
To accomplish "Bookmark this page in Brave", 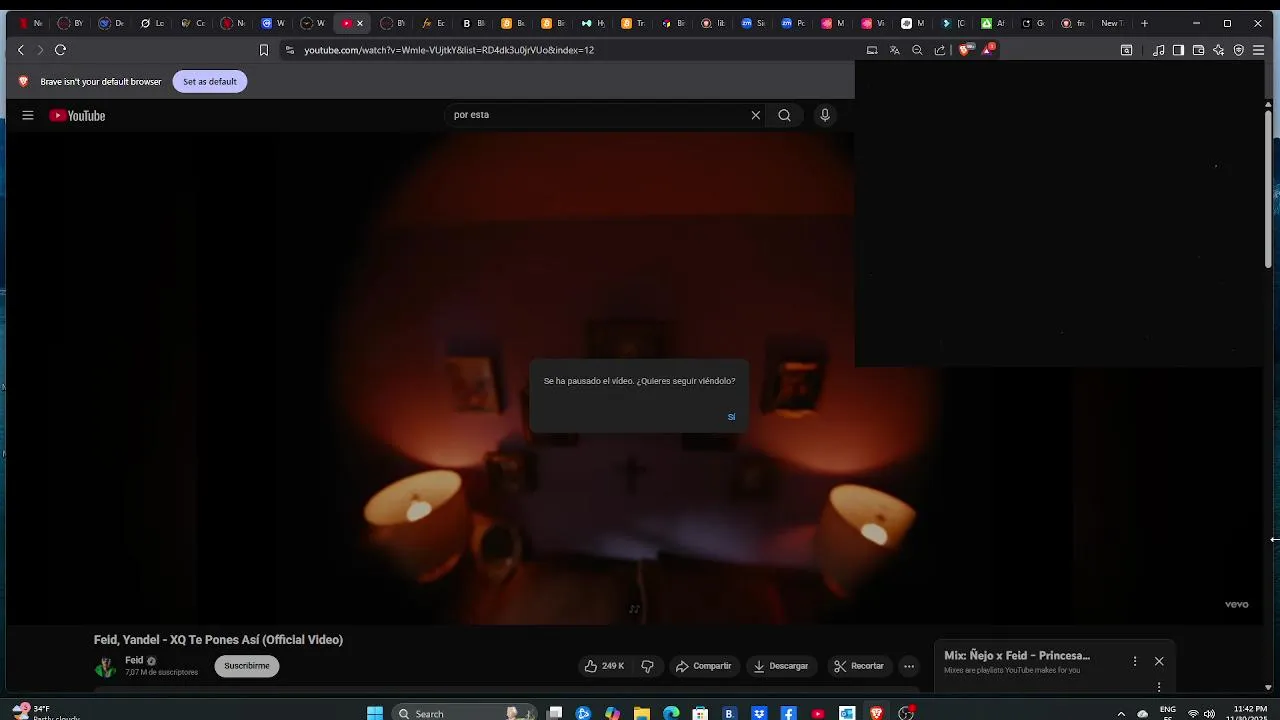I will click(264, 50).
